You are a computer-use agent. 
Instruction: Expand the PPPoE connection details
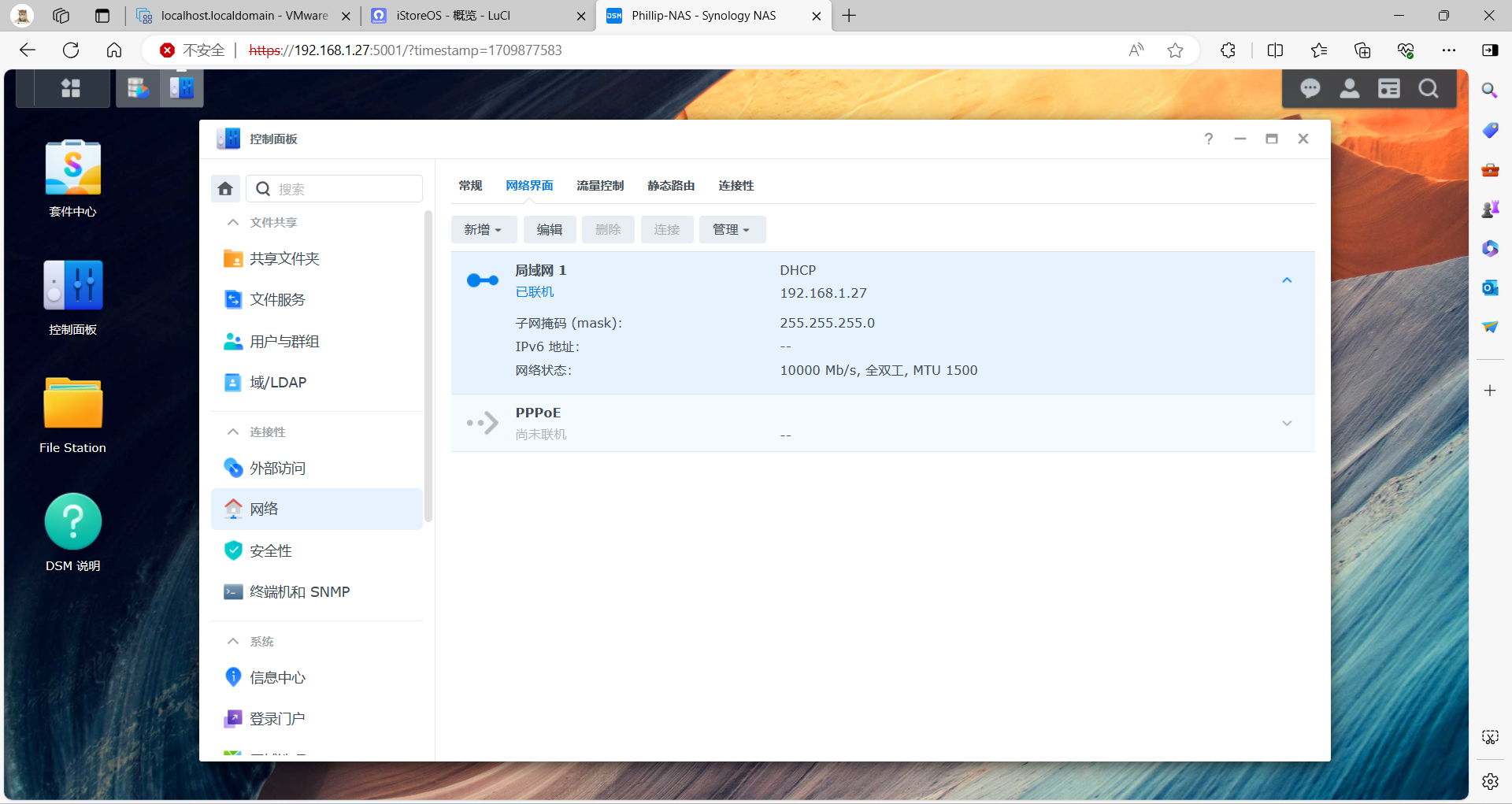pos(1287,423)
